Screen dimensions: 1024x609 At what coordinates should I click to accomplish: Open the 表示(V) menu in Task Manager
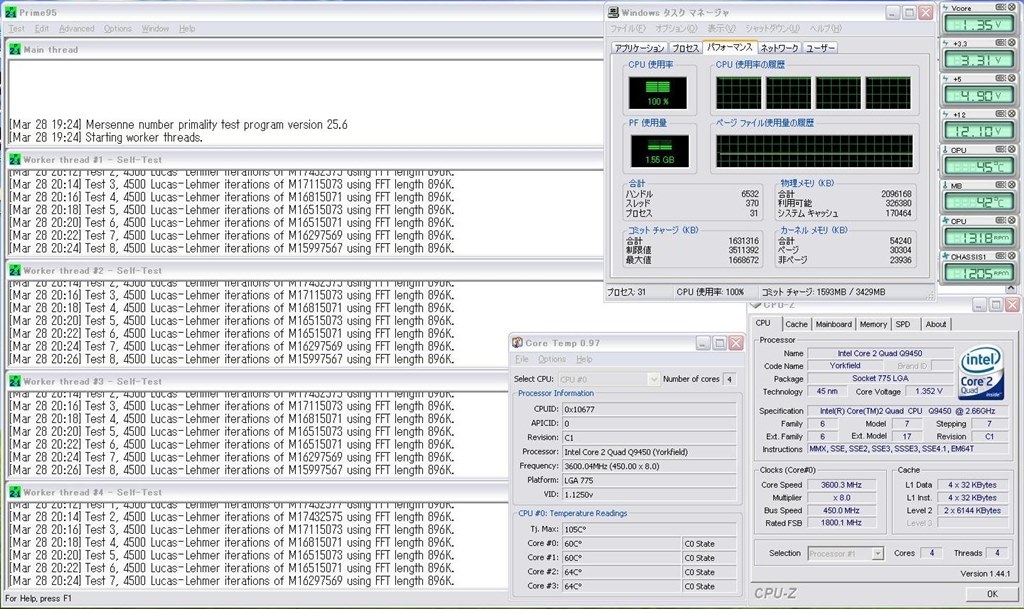[x=721, y=29]
